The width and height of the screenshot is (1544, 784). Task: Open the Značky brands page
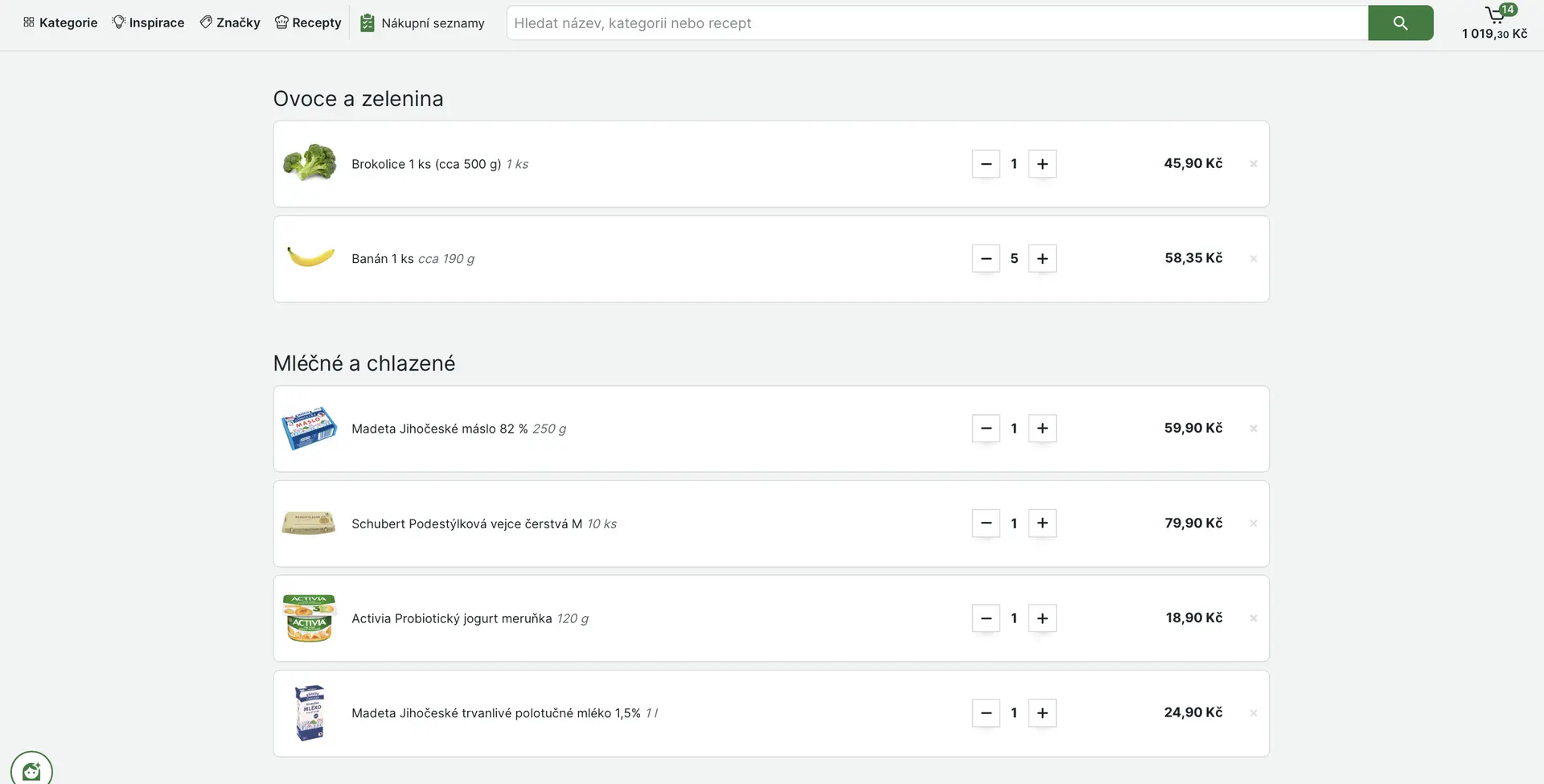[230, 23]
